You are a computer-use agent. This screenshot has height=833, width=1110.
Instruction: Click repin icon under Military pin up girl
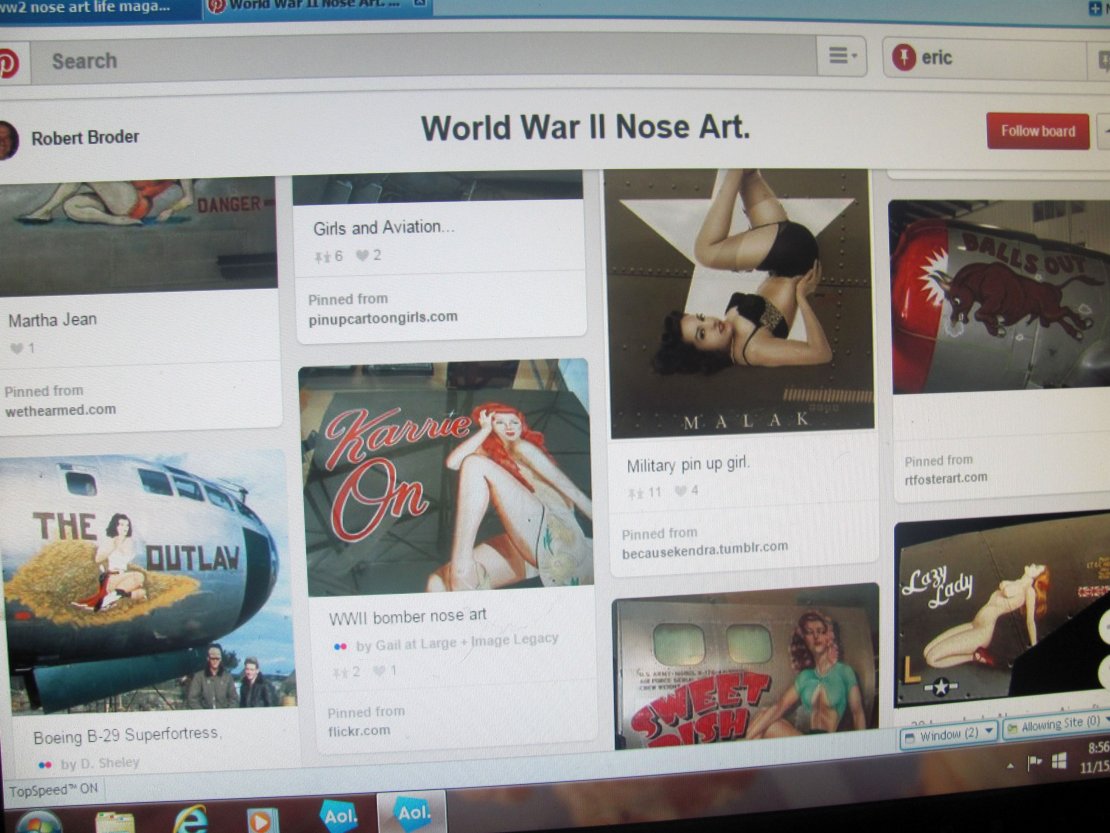636,493
